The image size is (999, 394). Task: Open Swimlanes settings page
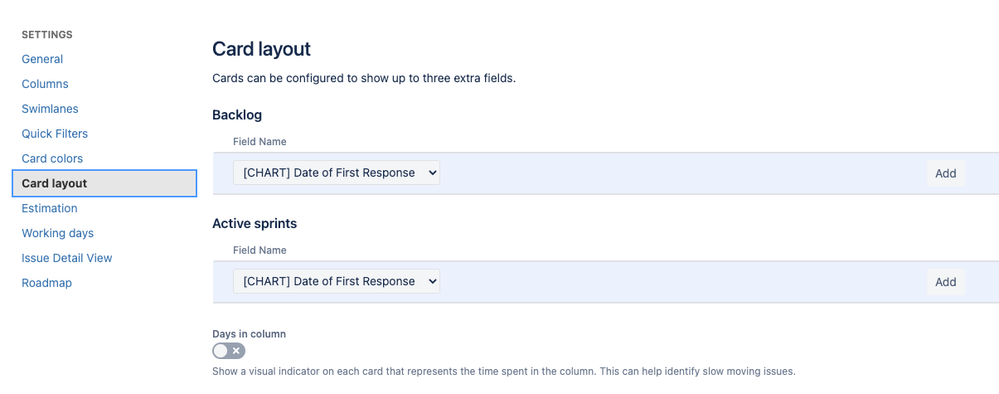[x=50, y=109]
